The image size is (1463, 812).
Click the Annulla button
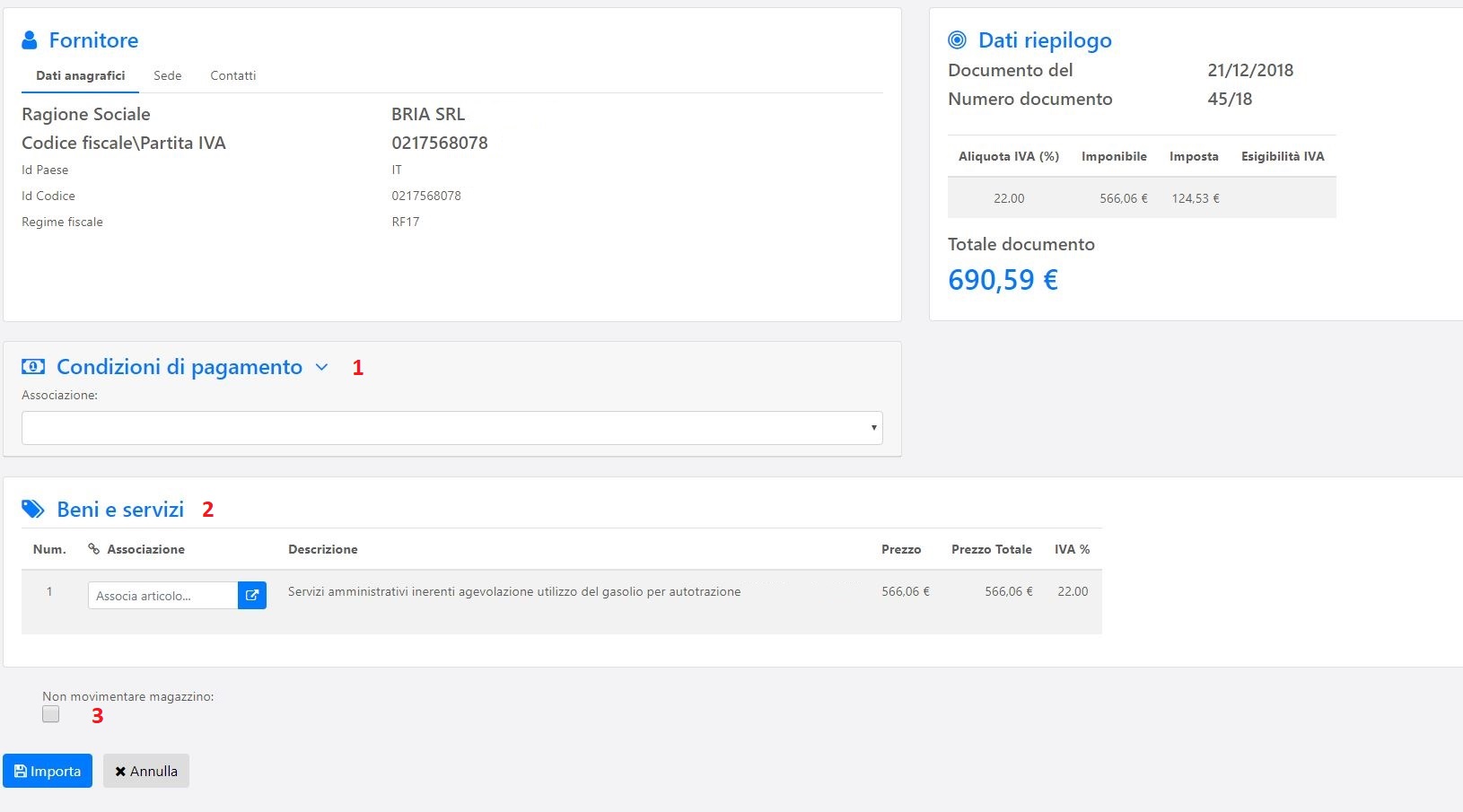(146, 771)
